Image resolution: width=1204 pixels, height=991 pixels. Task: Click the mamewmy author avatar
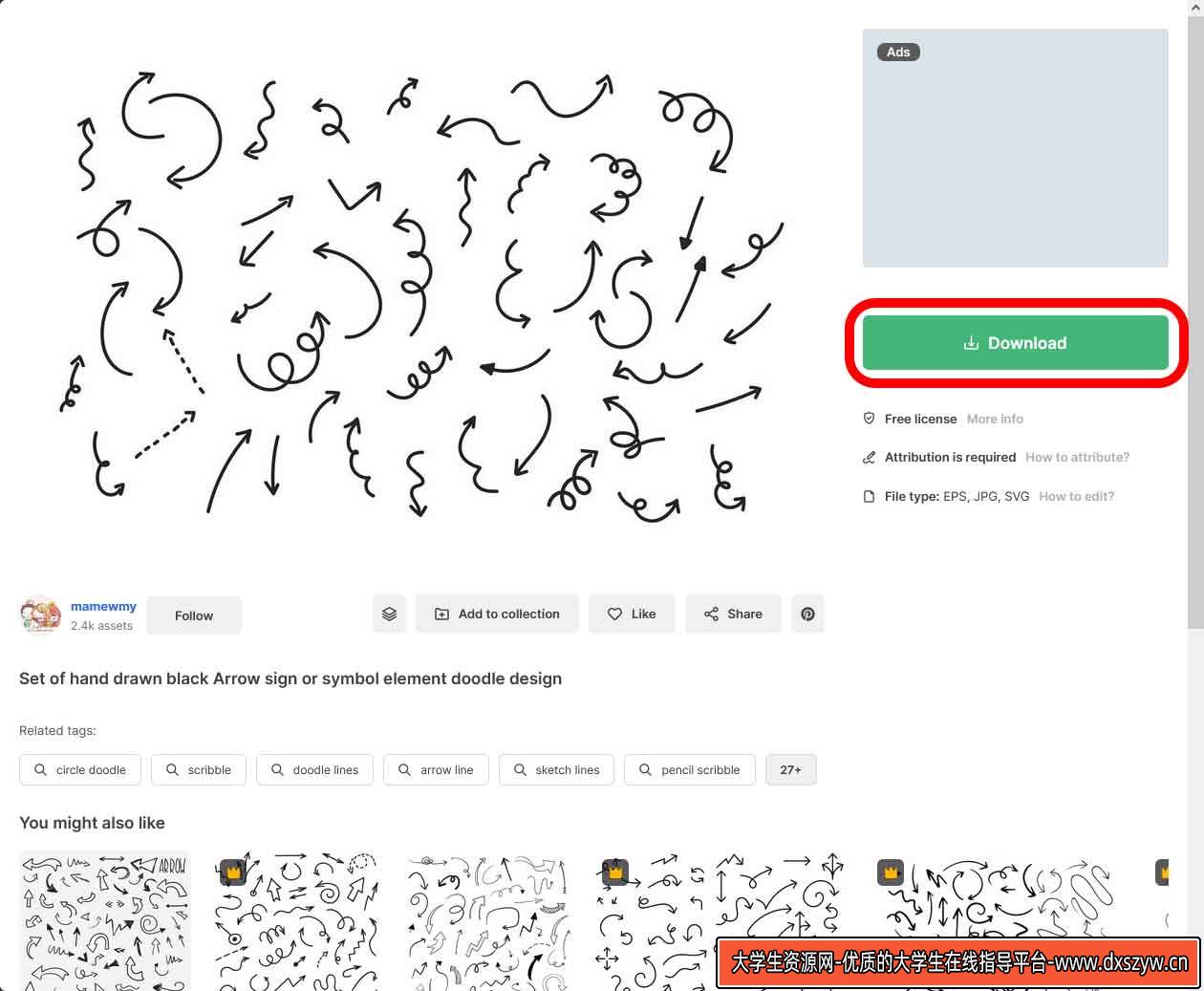coord(40,614)
